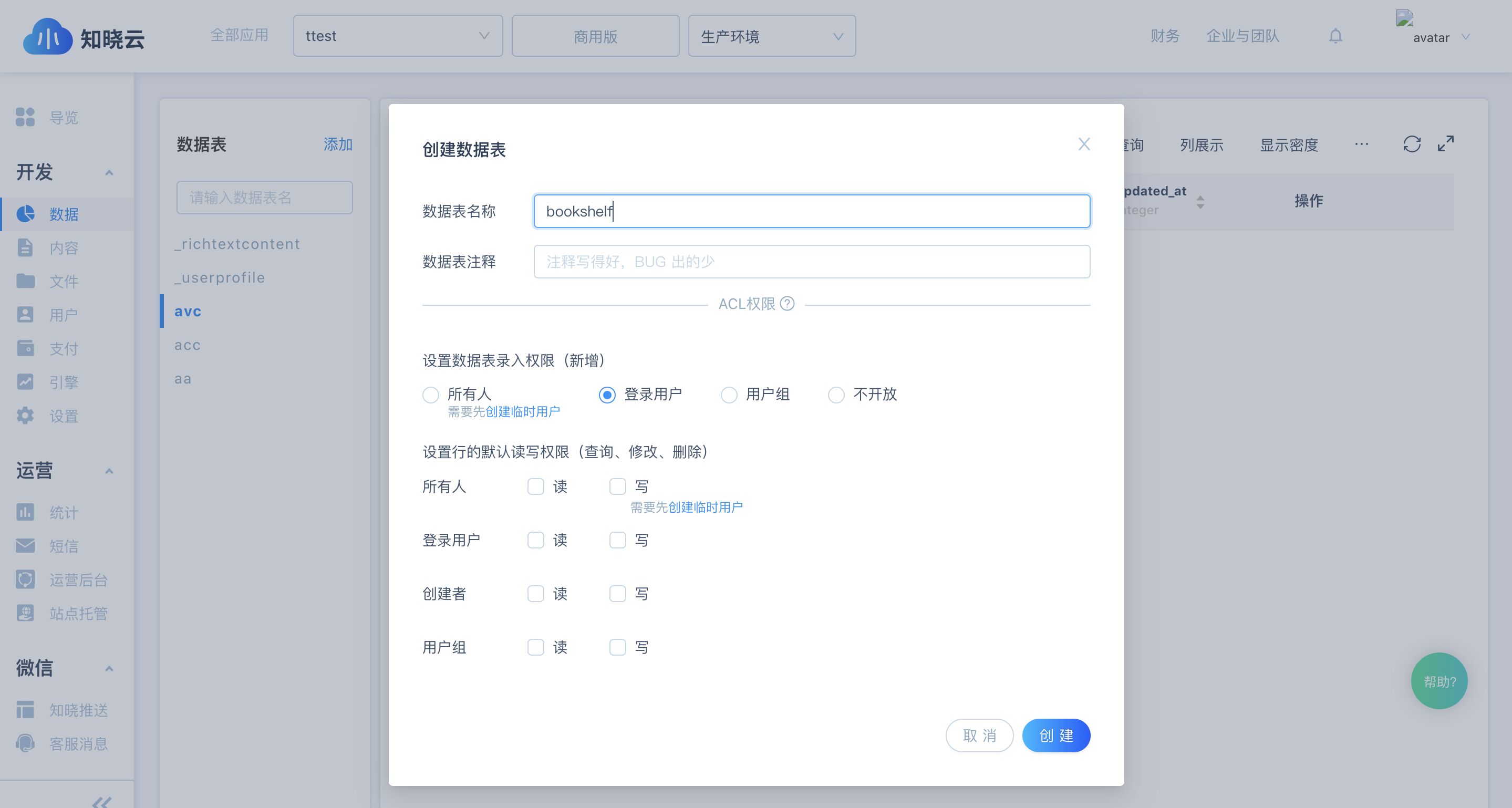Open 列展示 toolbar option
The image size is (1512, 808).
click(1202, 145)
